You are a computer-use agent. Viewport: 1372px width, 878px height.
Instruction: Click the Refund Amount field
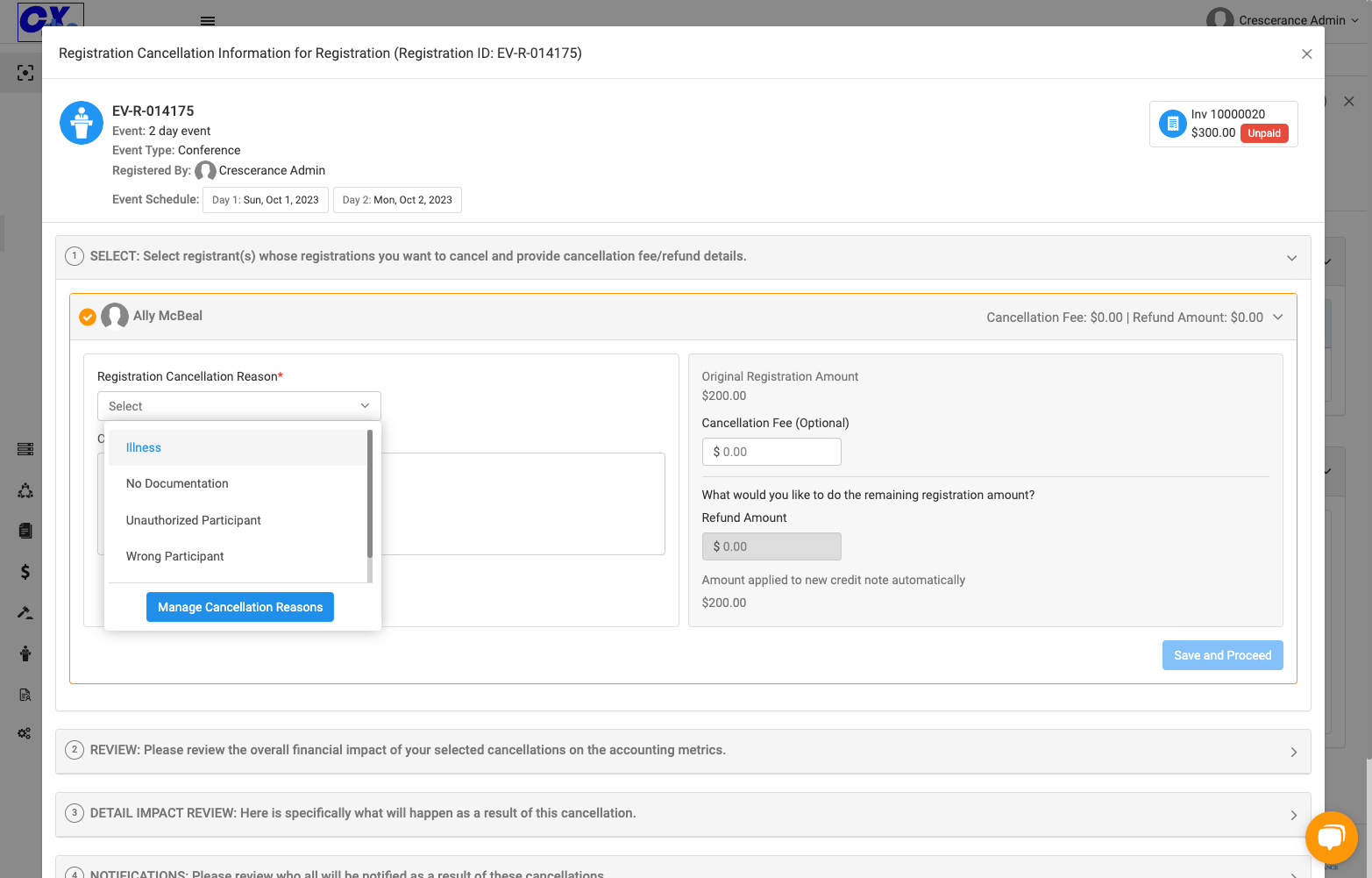[x=771, y=546]
